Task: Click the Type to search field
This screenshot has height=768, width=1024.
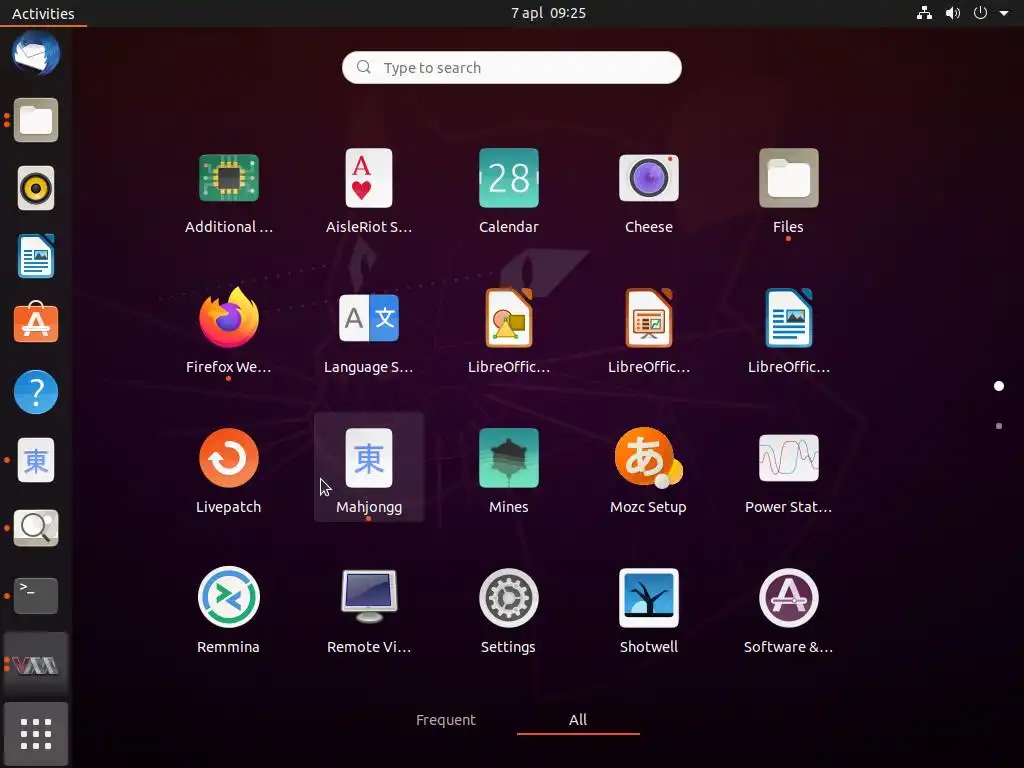Action: 512,67
